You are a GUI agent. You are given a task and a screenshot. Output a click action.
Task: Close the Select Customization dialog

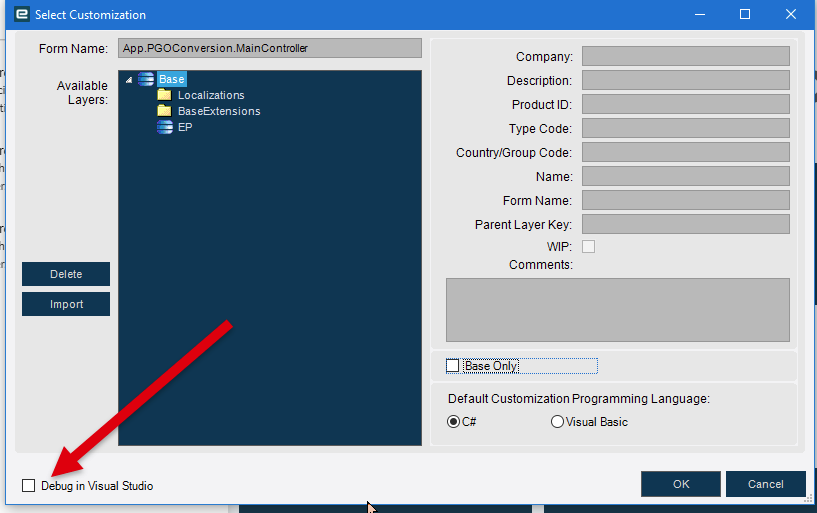tap(790, 15)
